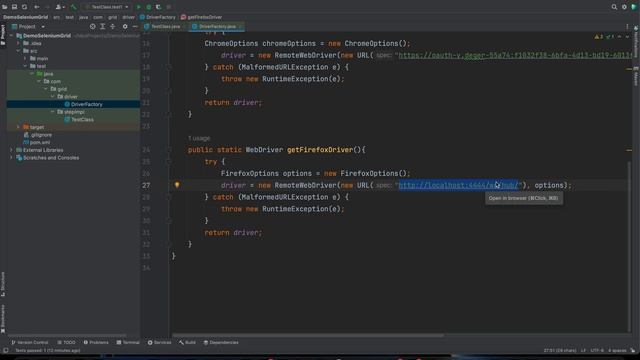Open the user/profile dropdown in toolbar

click(60, 7)
